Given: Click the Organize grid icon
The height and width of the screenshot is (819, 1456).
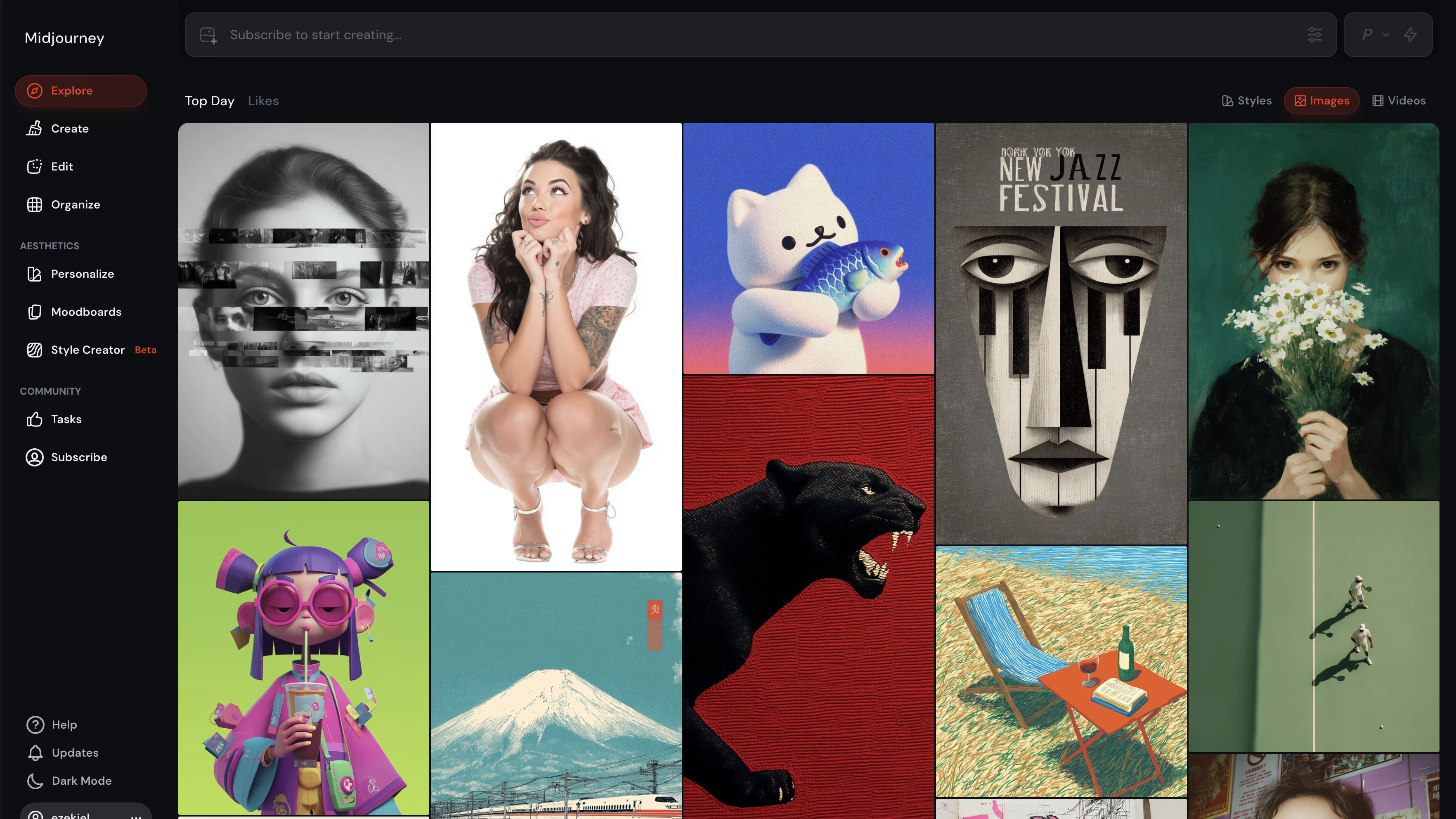Looking at the screenshot, I should [x=35, y=205].
